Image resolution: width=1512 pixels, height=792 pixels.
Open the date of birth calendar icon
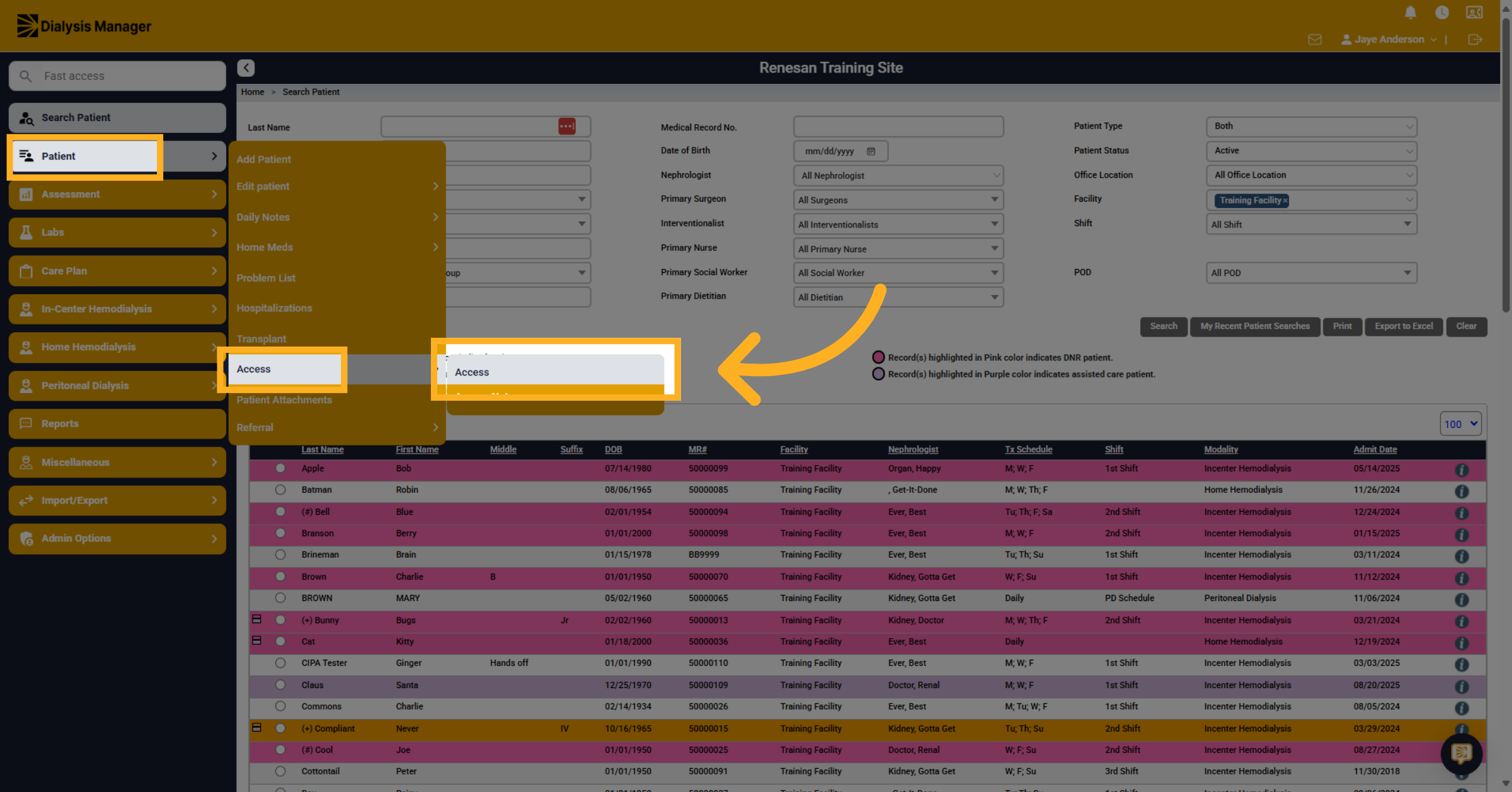click(871, 151)
